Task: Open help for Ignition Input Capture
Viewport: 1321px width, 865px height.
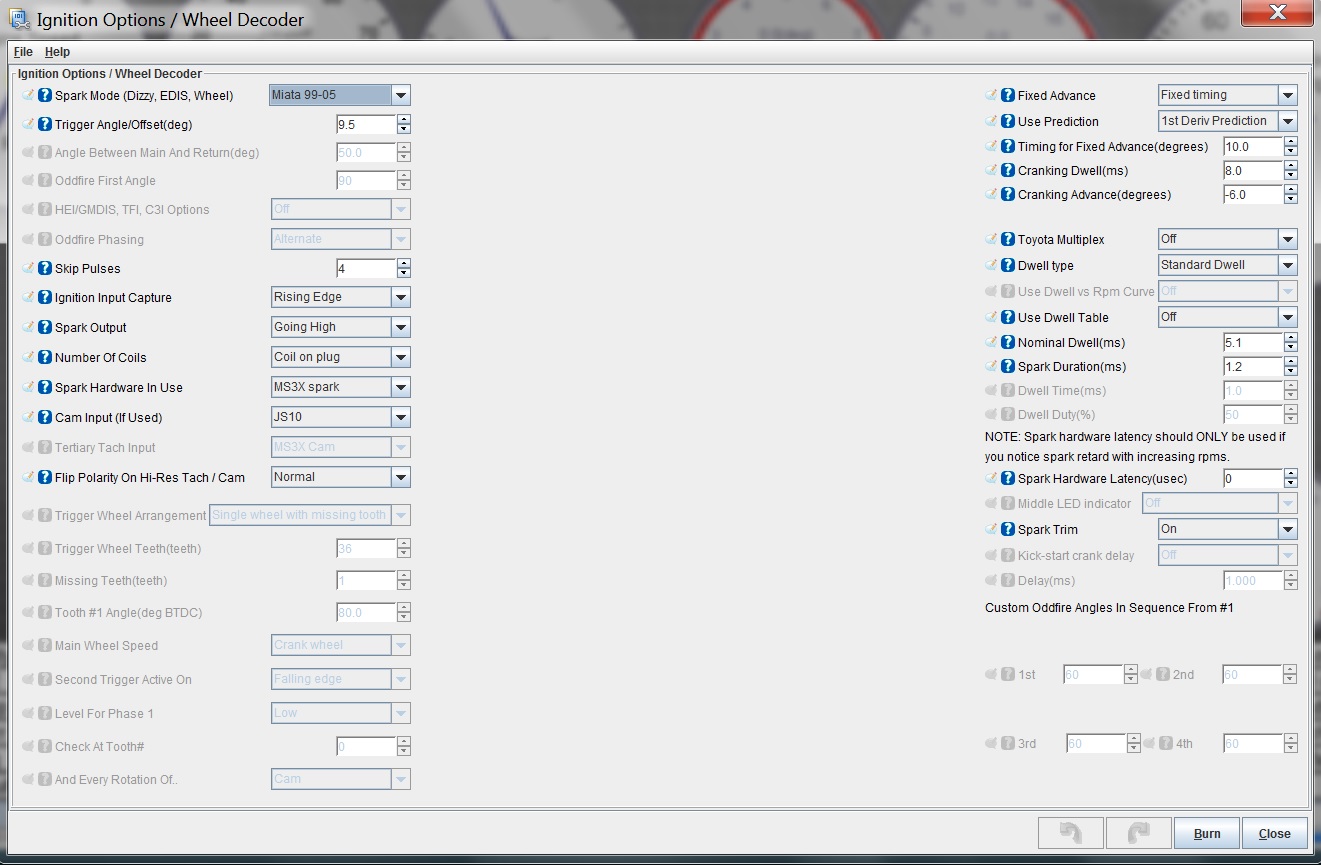Action: point(45,298)
